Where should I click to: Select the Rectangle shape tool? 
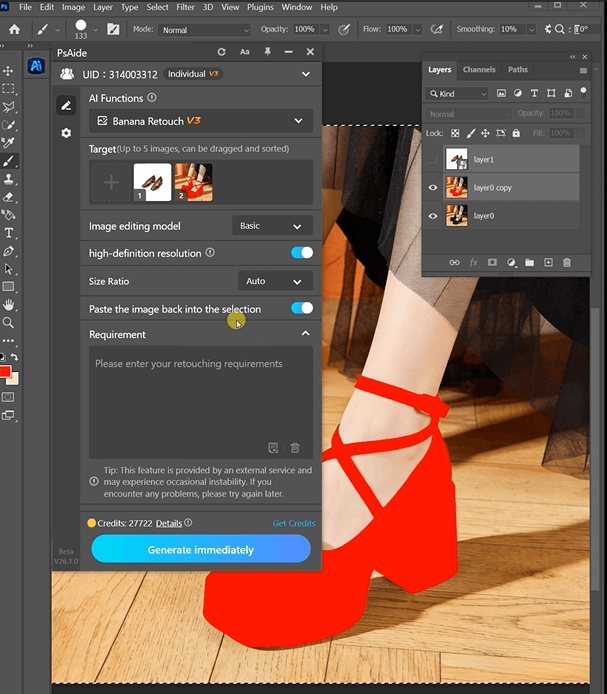tap(8, 287)
